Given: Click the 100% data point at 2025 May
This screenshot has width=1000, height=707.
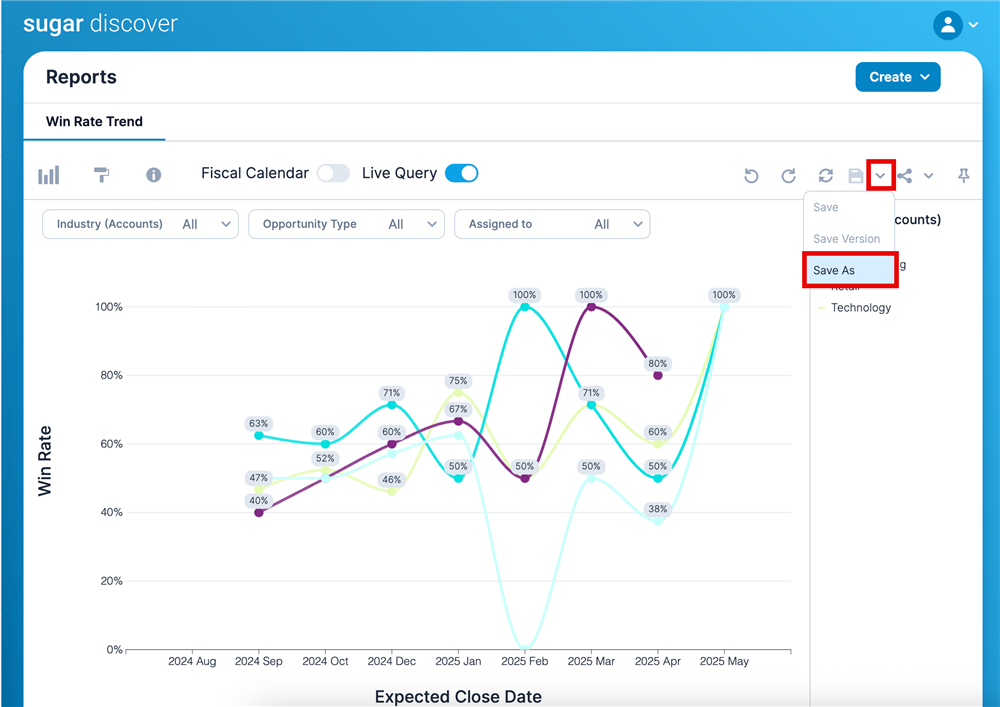Looking at the screenshot, I should click(x=724, y=307).
